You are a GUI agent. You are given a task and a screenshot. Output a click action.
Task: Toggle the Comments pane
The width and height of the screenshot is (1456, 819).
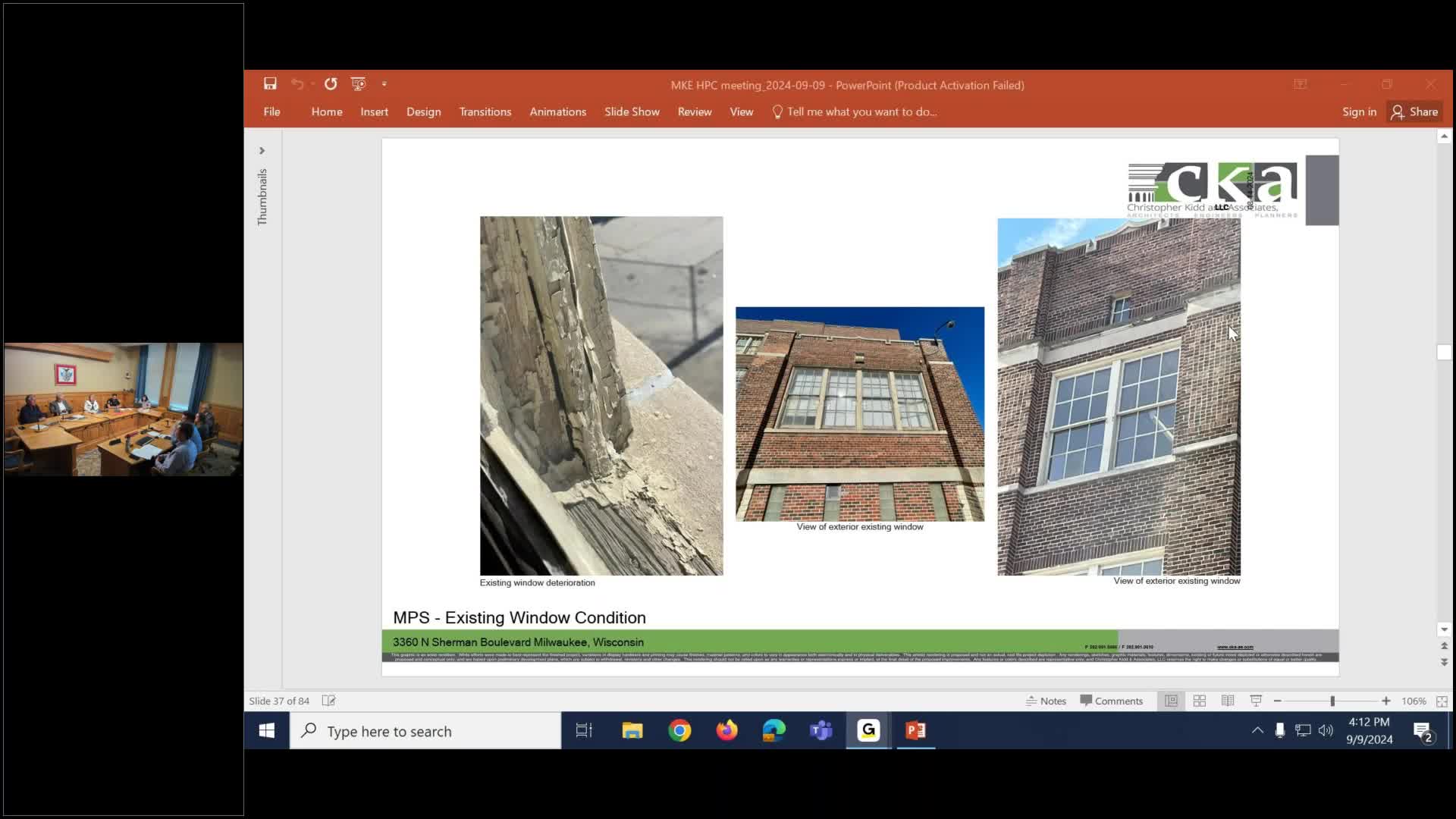1111,701
